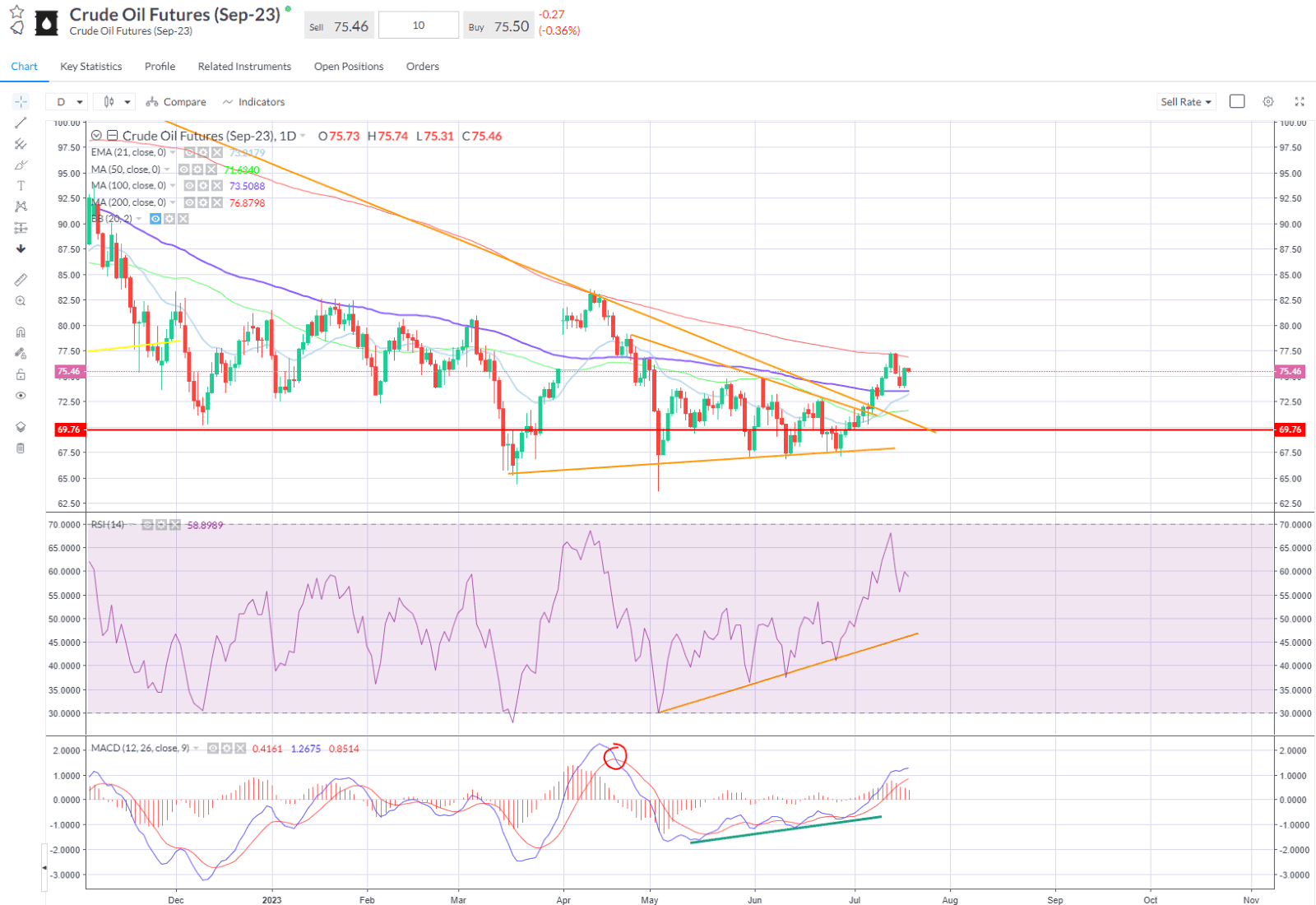
Task: Open the Related Instruments tab
Action: pyautogui.click(x=244, y=67)
